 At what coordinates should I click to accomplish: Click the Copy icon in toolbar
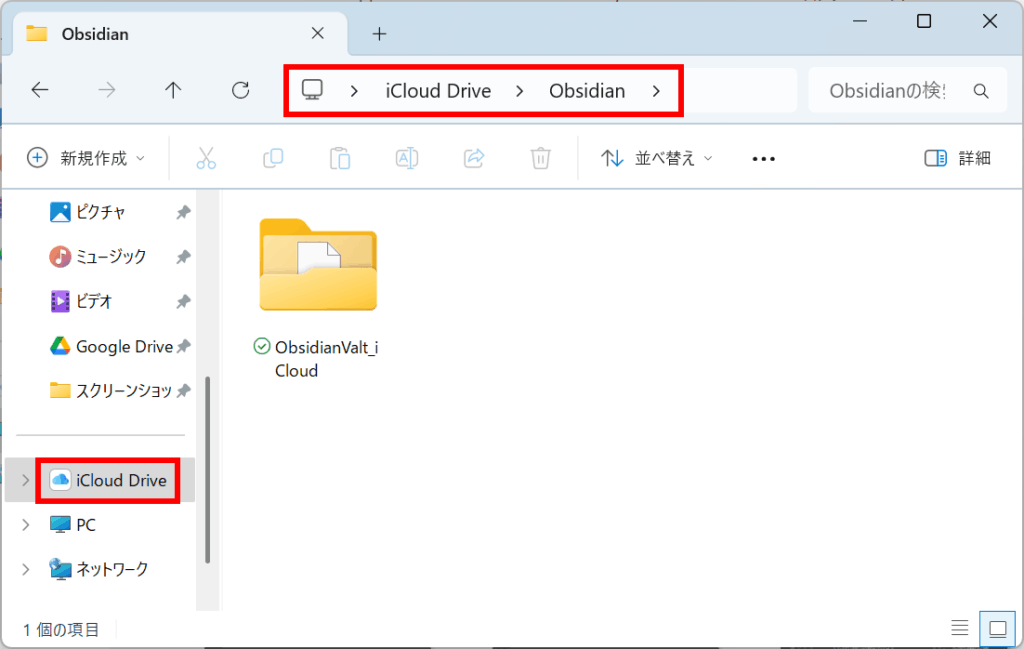273,158
